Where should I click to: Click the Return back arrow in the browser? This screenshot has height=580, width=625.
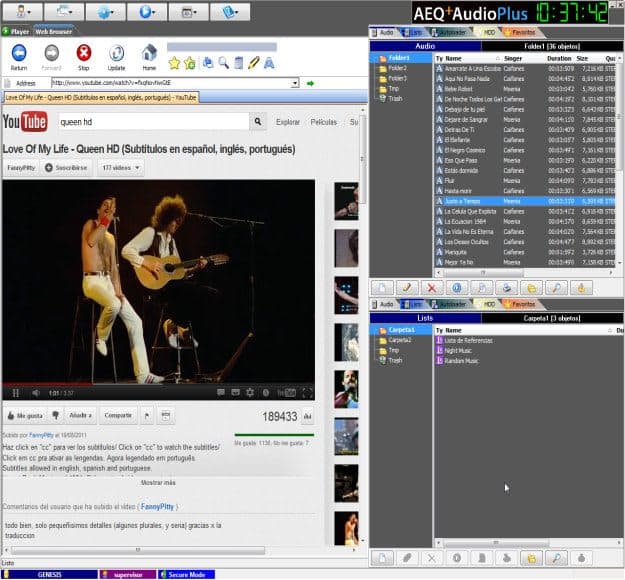tap(19, 57)
